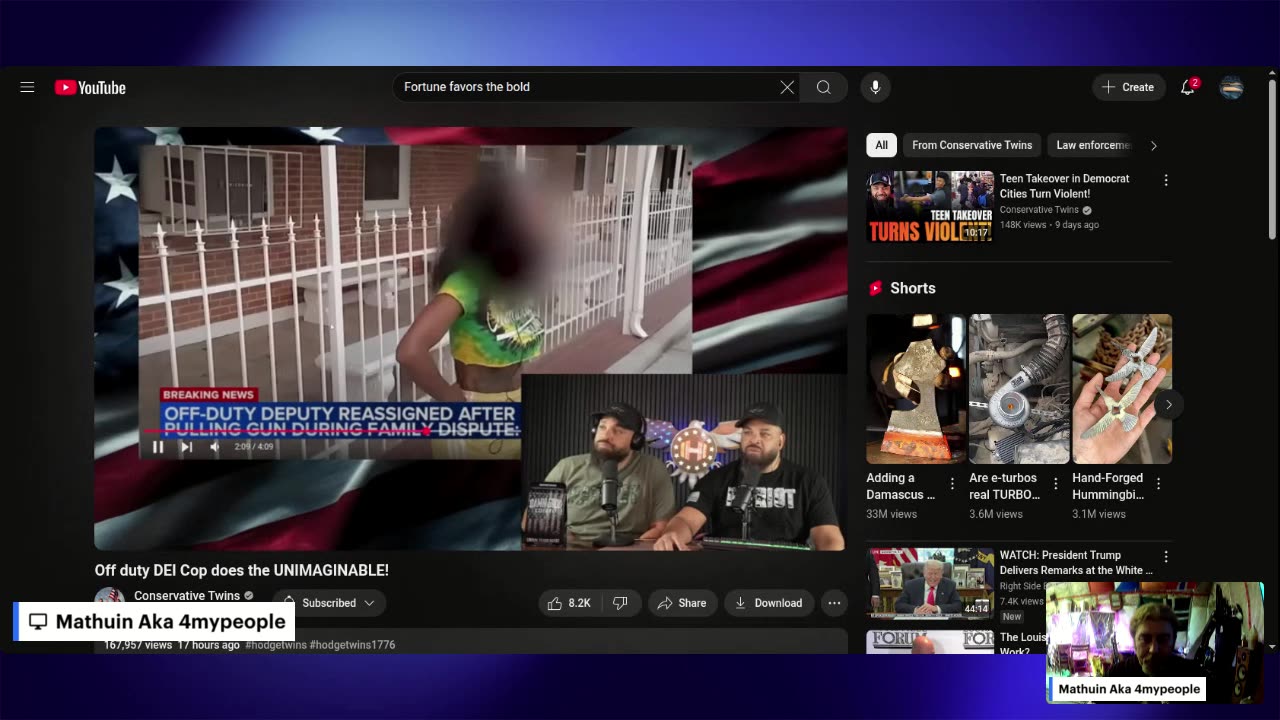1280x720 pixels.
Task: Open the notifications bell
Action: click(1188, 87)
